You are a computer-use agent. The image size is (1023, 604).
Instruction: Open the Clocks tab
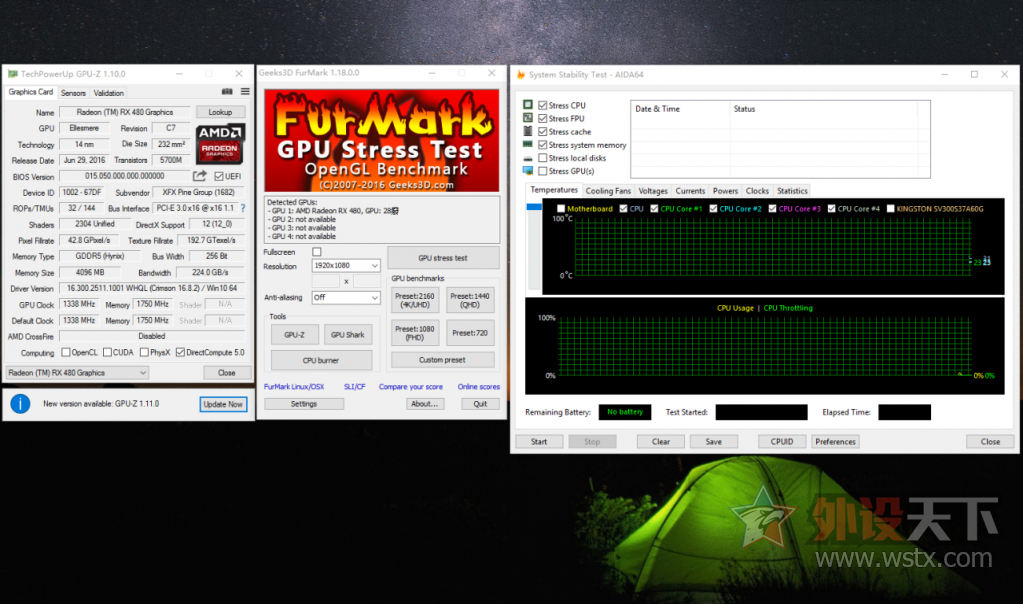(x=757, y=191)
